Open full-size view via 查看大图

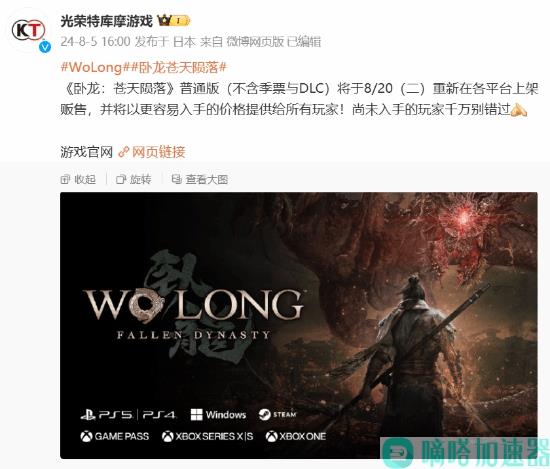point(200,180)
